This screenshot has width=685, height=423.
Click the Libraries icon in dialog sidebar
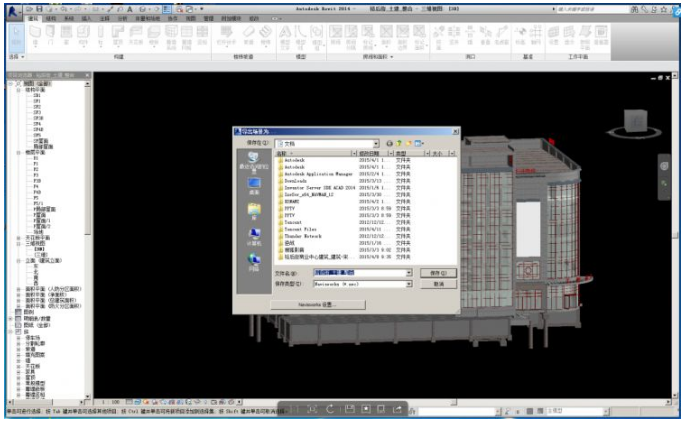(253, 210)
